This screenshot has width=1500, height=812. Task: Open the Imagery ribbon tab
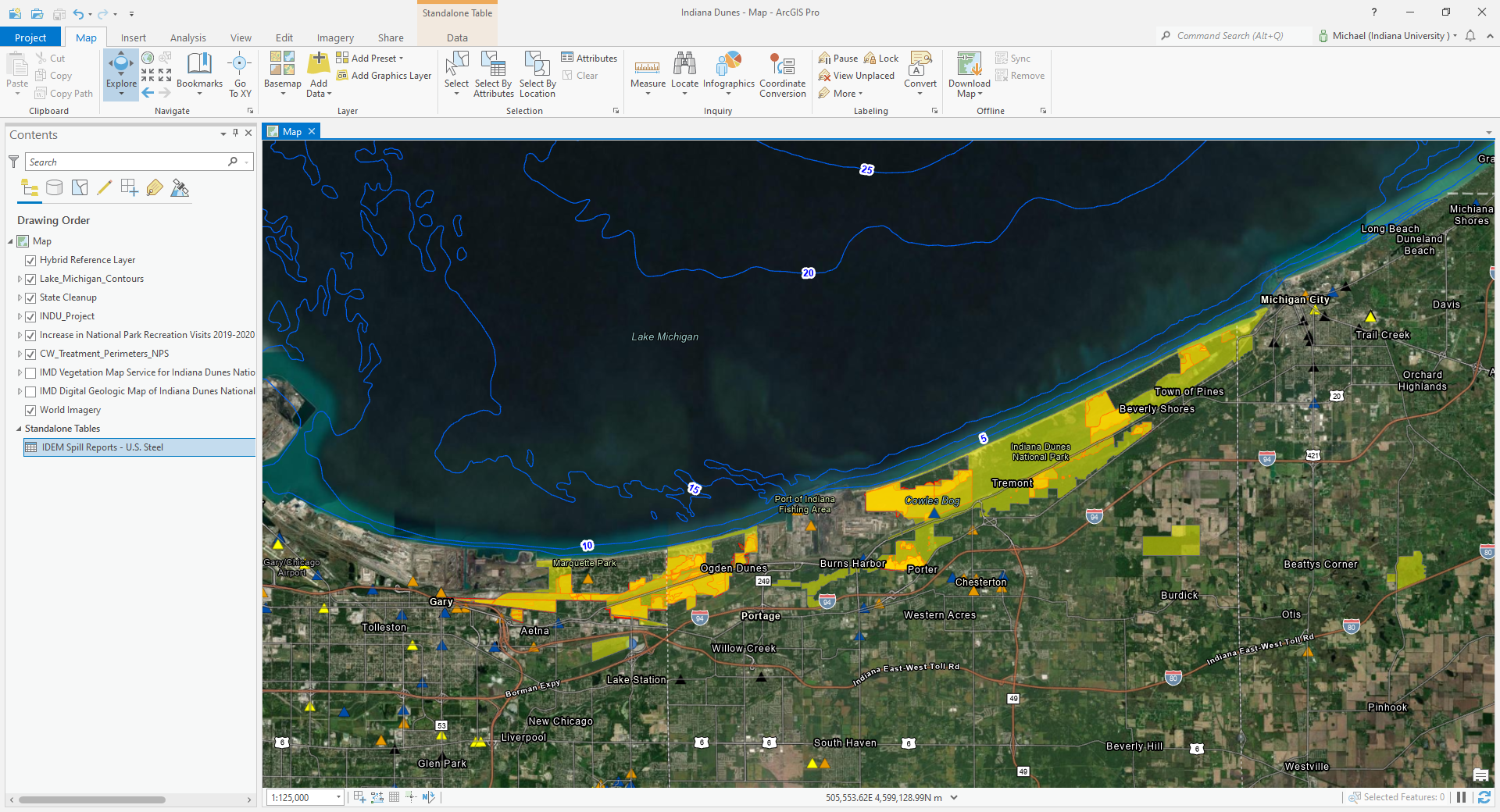coord(335,37)
